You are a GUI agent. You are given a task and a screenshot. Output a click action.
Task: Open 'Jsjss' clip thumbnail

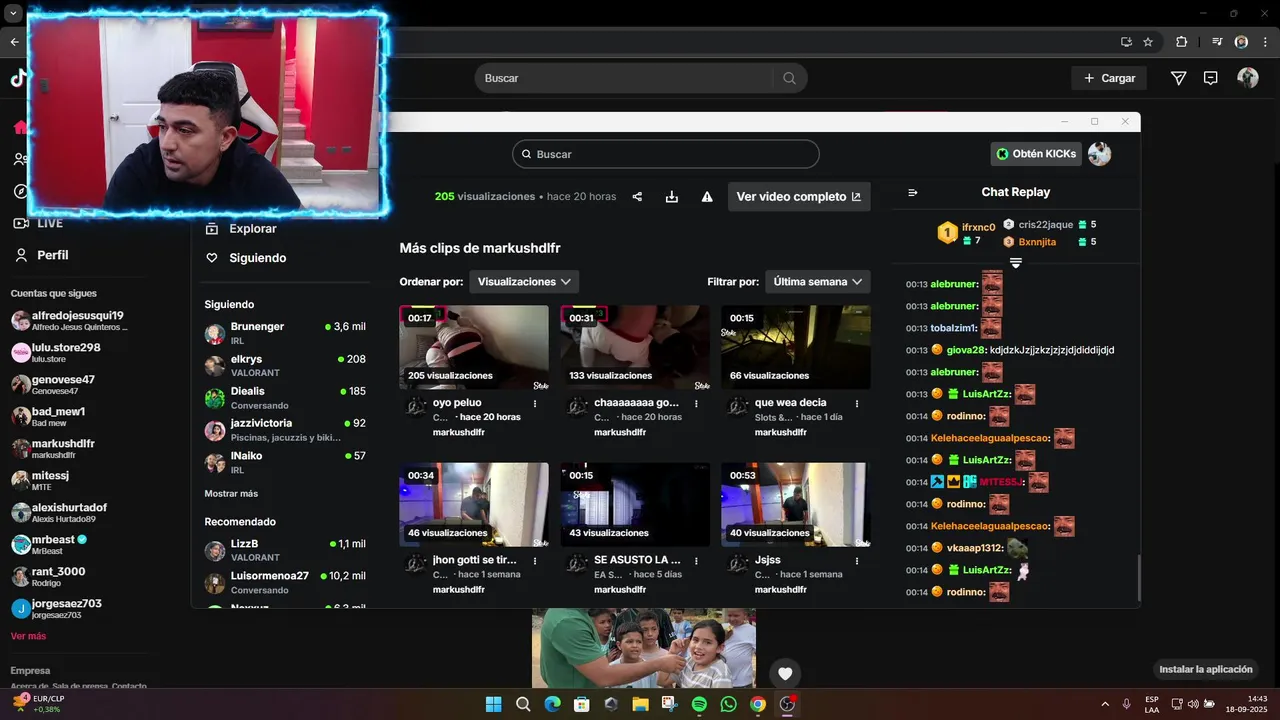796,504
